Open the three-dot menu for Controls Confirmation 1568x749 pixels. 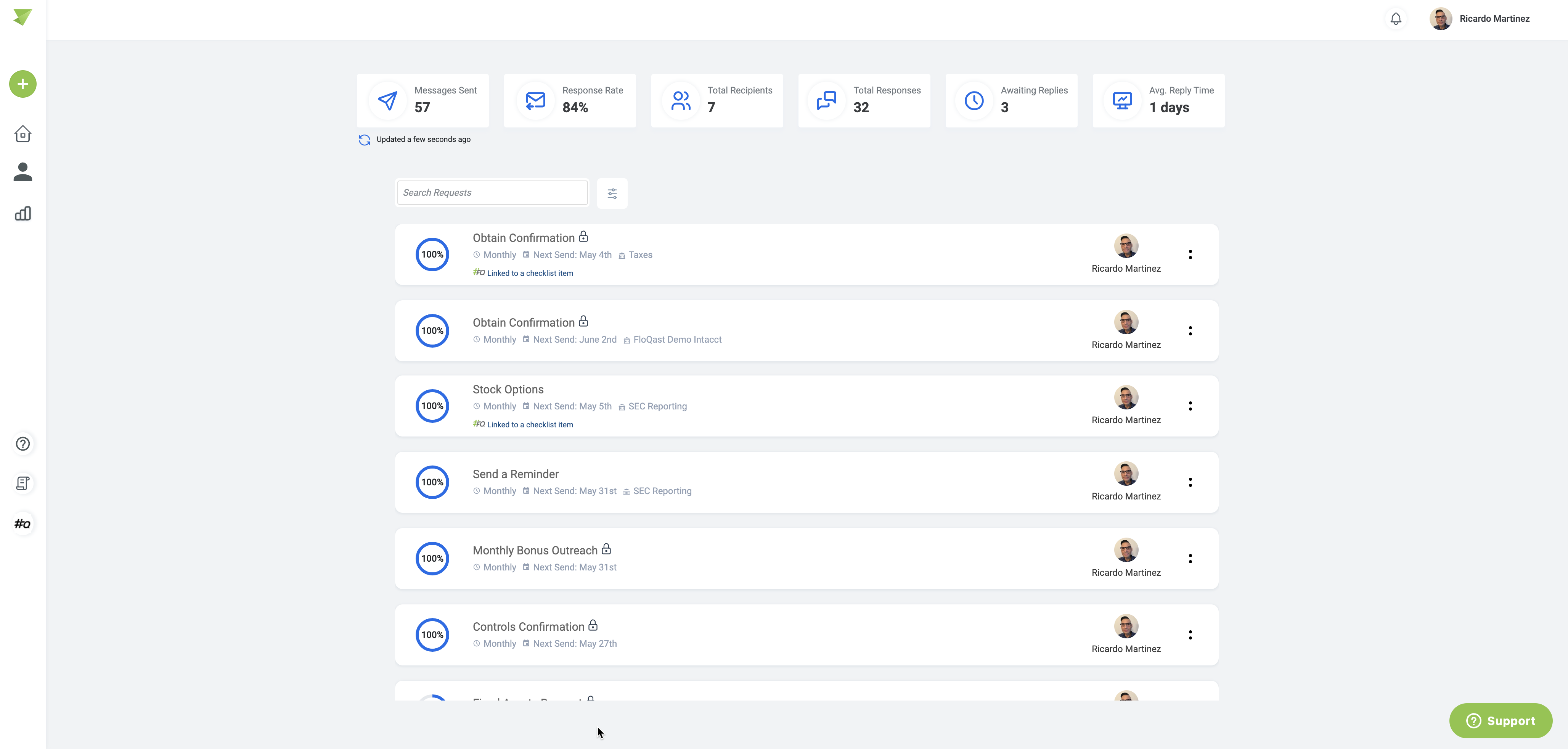1190,635
